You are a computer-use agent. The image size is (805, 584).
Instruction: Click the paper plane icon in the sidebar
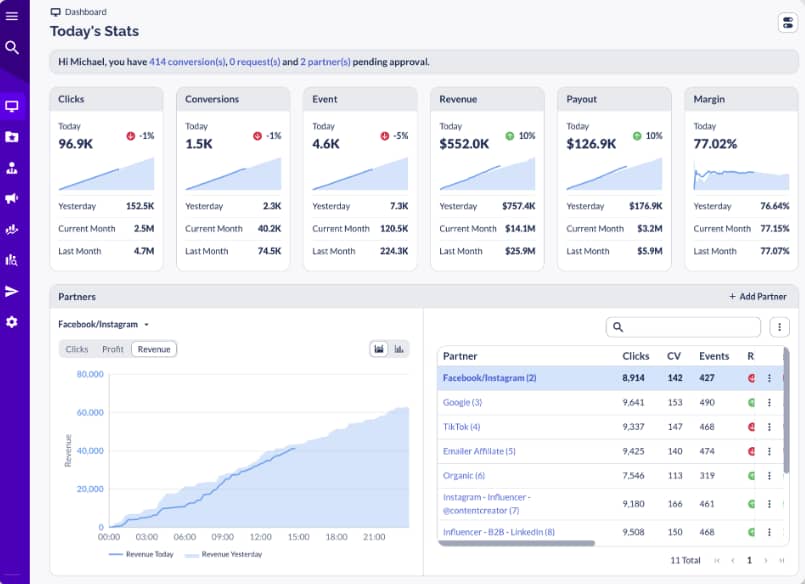(14, 291)
